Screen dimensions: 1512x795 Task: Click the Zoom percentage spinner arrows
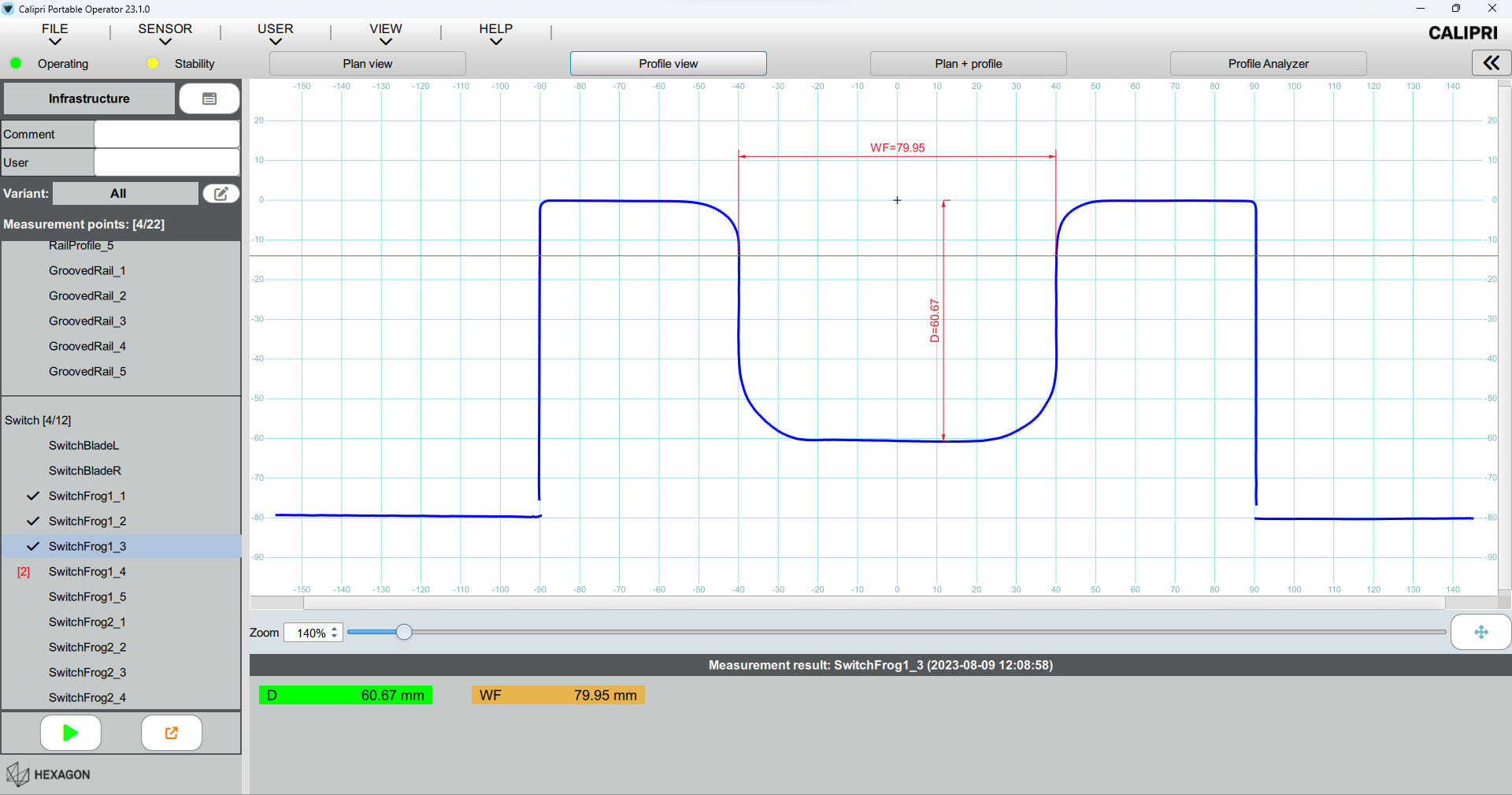335,633
